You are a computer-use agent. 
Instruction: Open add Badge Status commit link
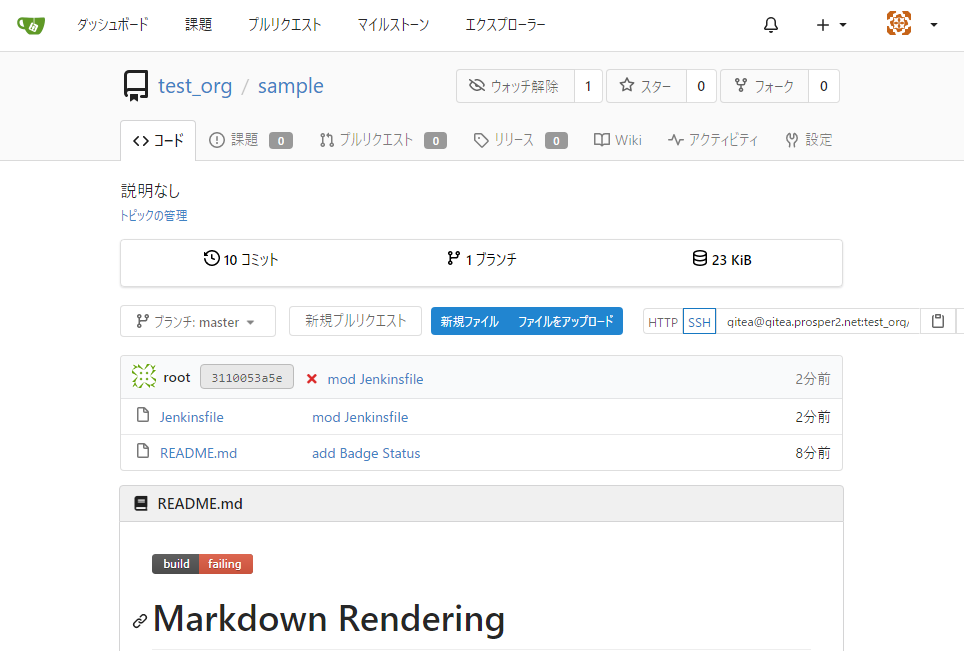click(x=366, y=453)
